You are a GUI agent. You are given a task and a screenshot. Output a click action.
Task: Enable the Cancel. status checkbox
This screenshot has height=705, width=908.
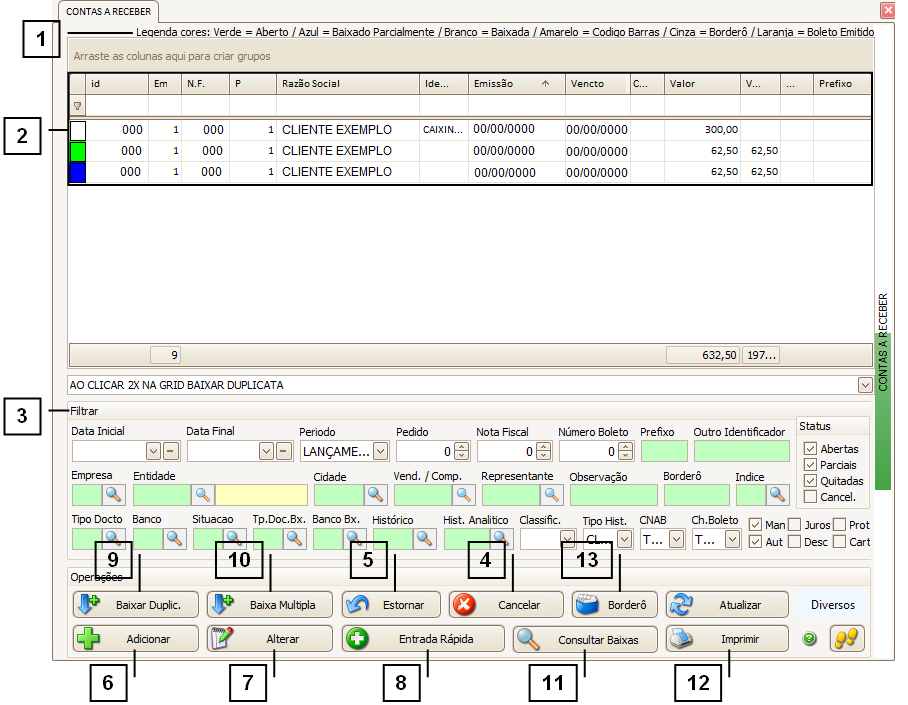pyautogui.click(x=811, y=497)
